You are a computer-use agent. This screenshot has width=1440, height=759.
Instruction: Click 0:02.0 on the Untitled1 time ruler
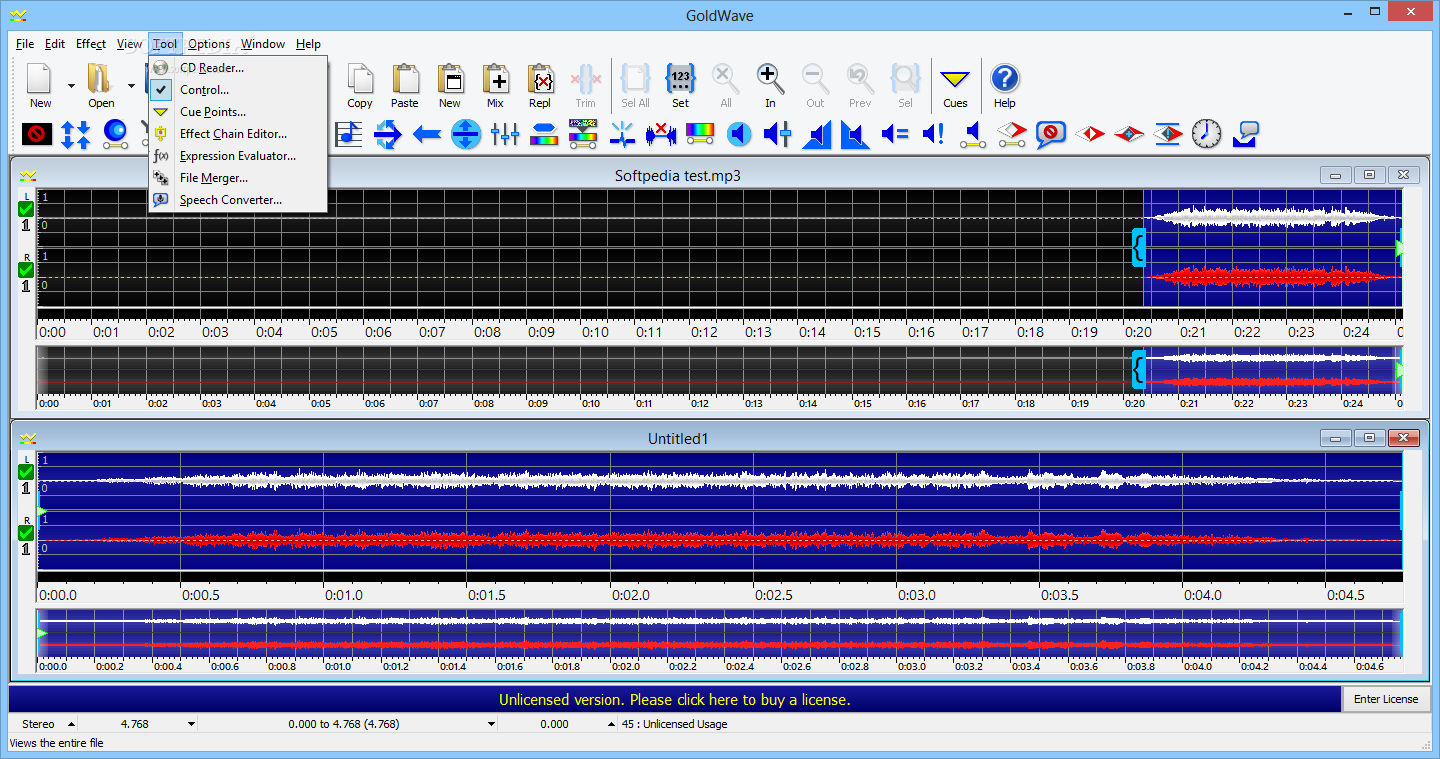[632, 595]
